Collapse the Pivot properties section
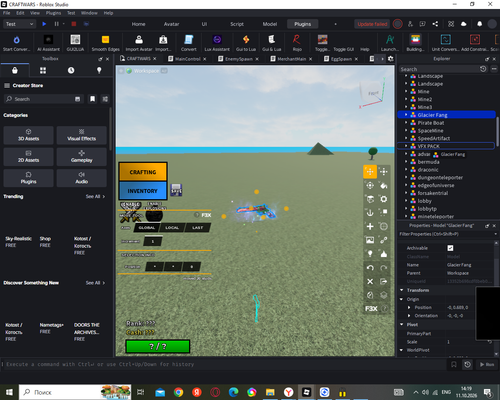 point(402,324)
